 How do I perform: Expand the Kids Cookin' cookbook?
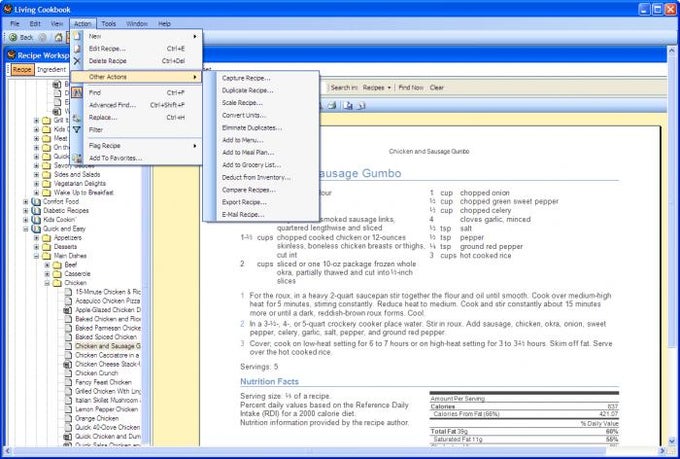26,220
